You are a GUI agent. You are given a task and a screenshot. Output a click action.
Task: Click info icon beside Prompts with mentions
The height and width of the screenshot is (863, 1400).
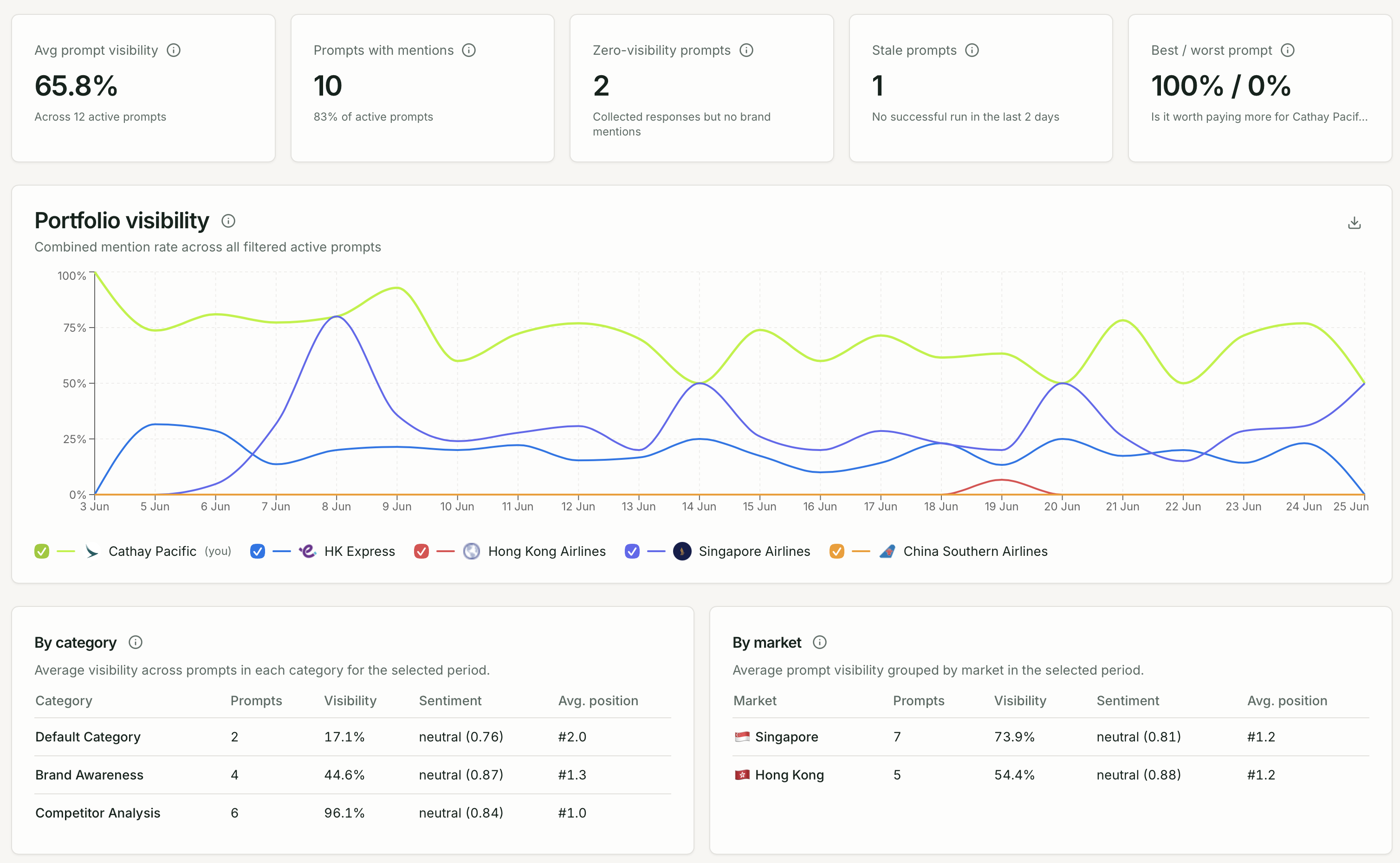coord(469,50)
